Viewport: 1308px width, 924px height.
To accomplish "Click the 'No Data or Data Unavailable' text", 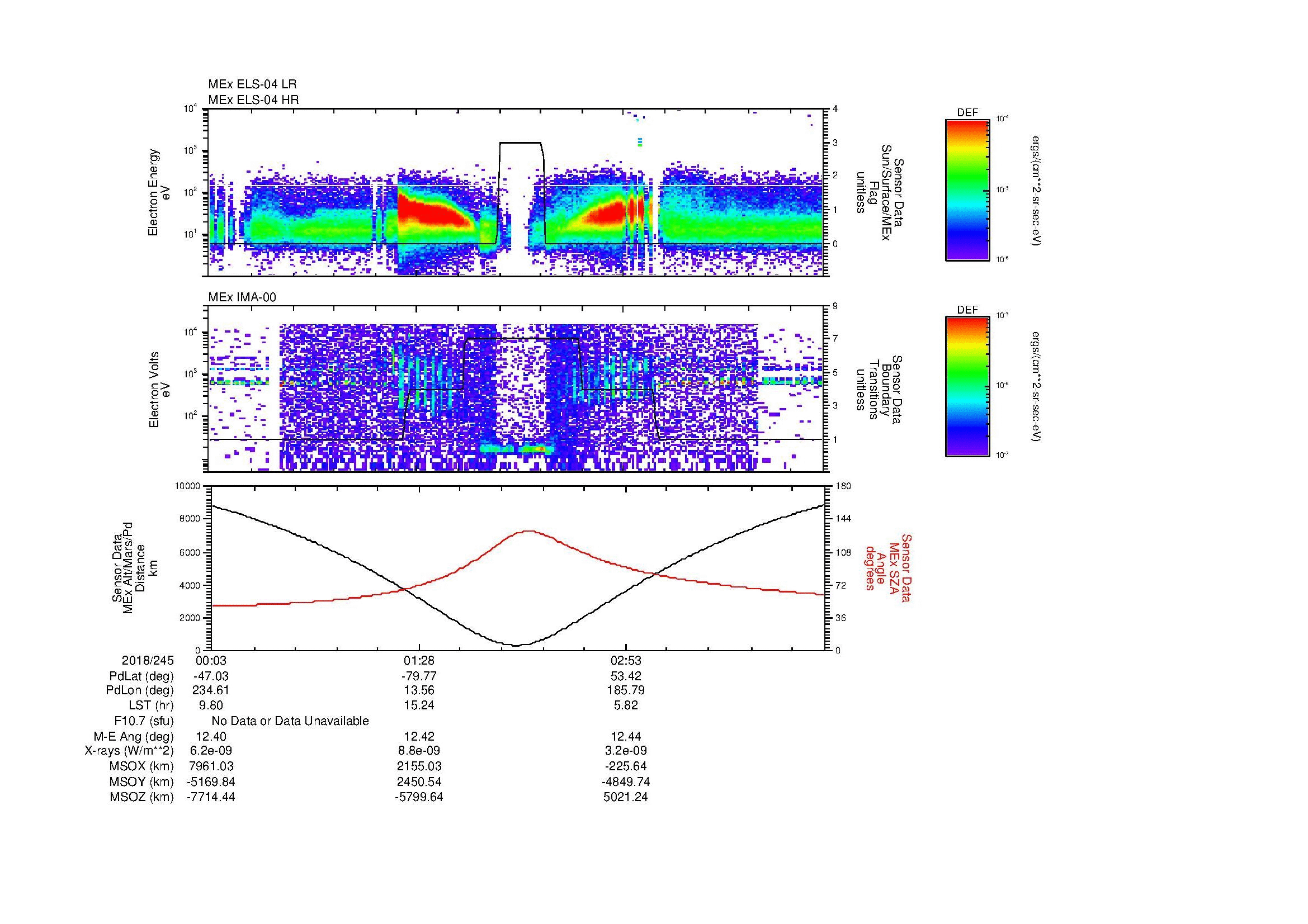I will (x=290, y=721).
